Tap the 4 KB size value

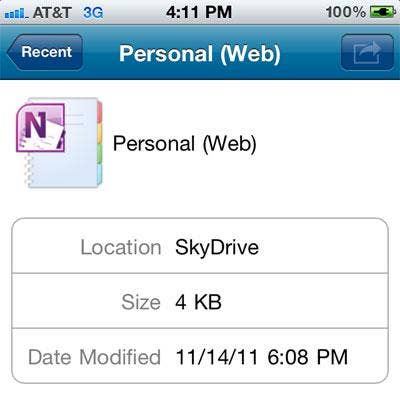[x=198, y=302]
